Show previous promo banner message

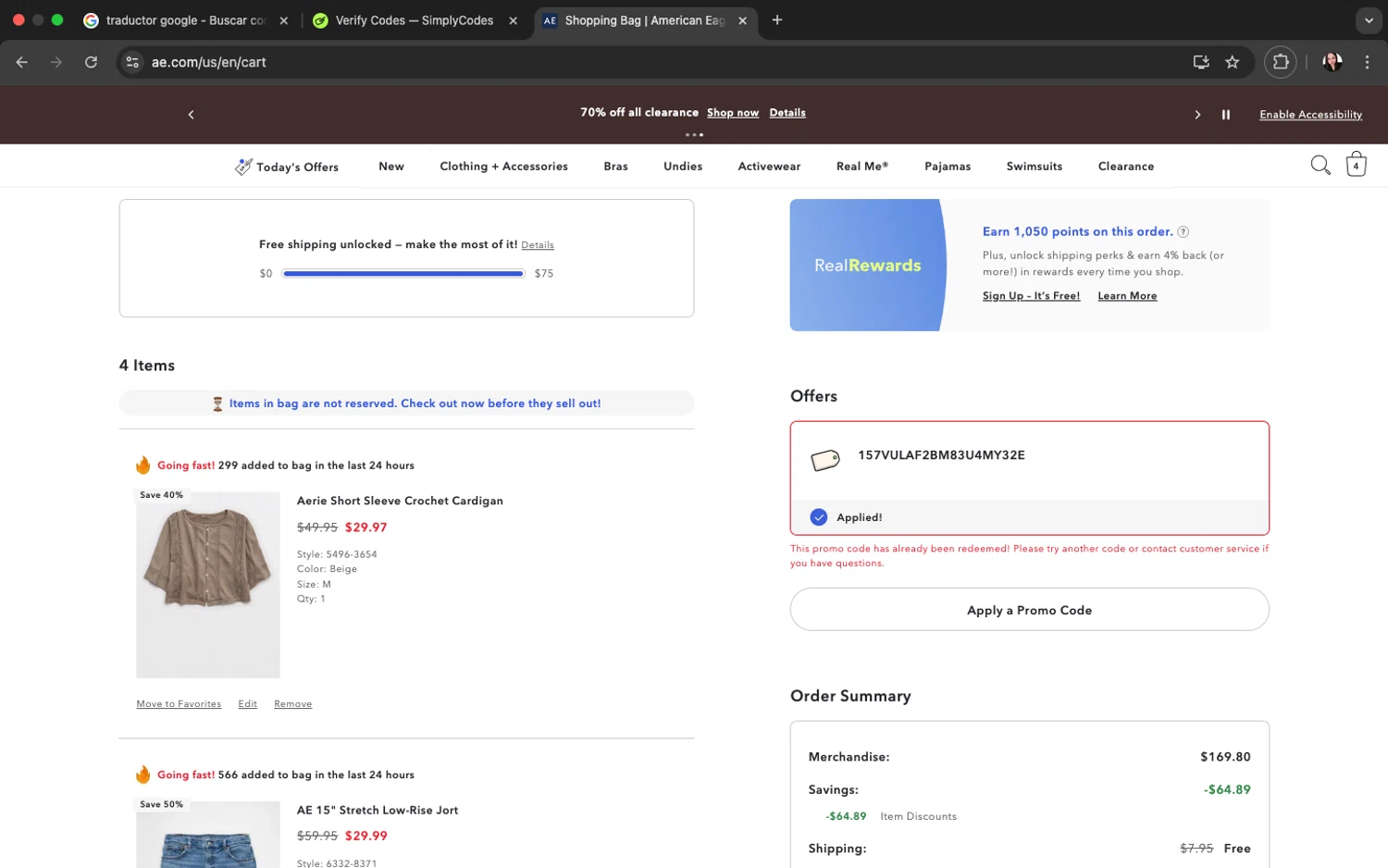tap(192, 115)
